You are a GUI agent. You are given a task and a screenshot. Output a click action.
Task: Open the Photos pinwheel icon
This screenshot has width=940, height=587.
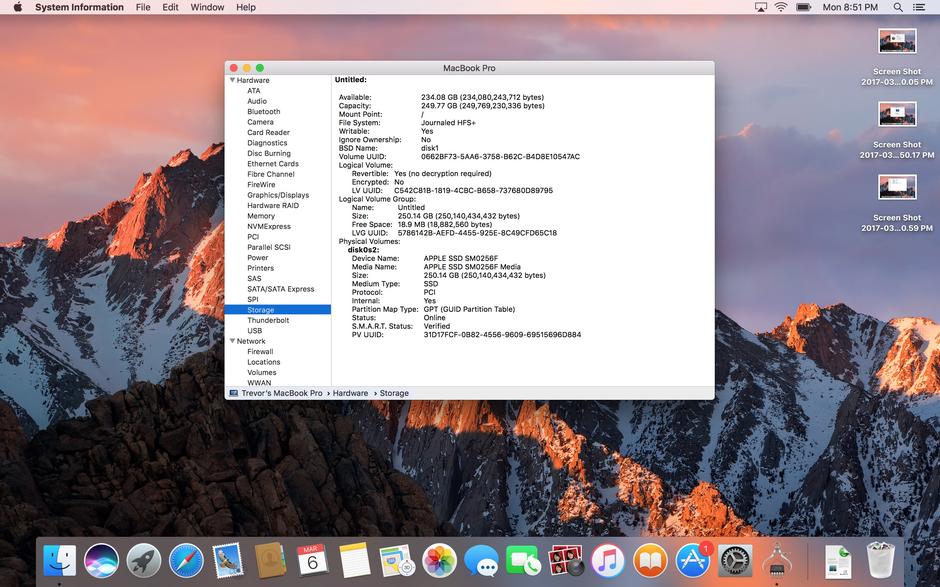(439, 561)
